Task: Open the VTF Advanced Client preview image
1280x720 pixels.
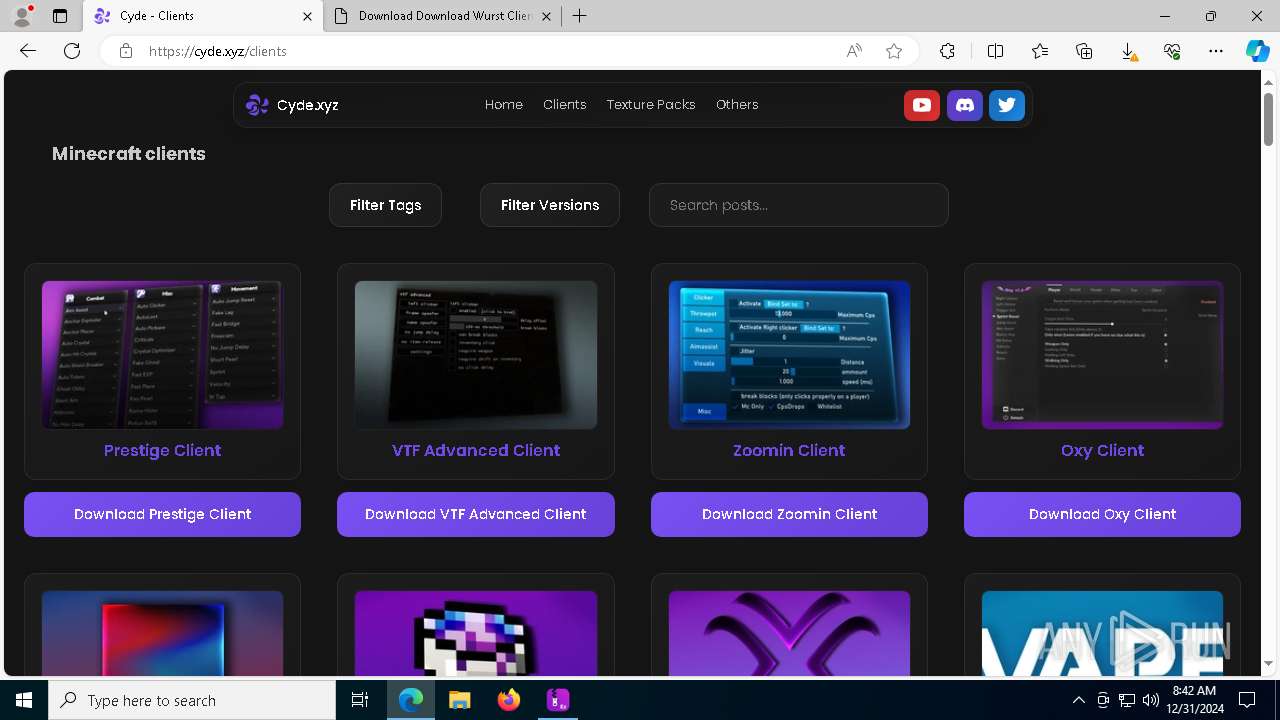Action: pos(476,355)
